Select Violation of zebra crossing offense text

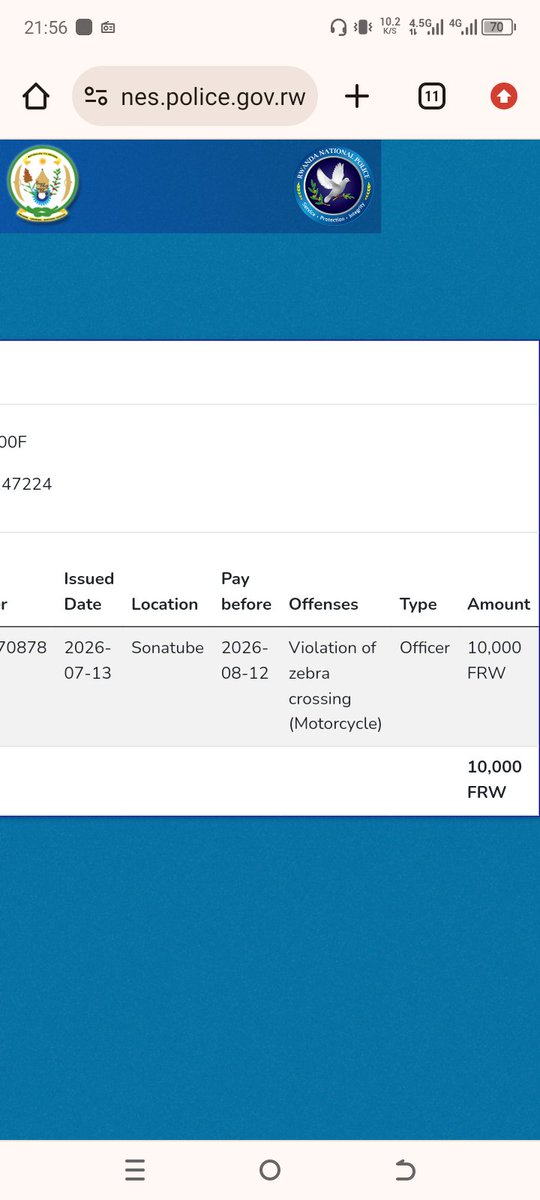(x=335, y=685)
